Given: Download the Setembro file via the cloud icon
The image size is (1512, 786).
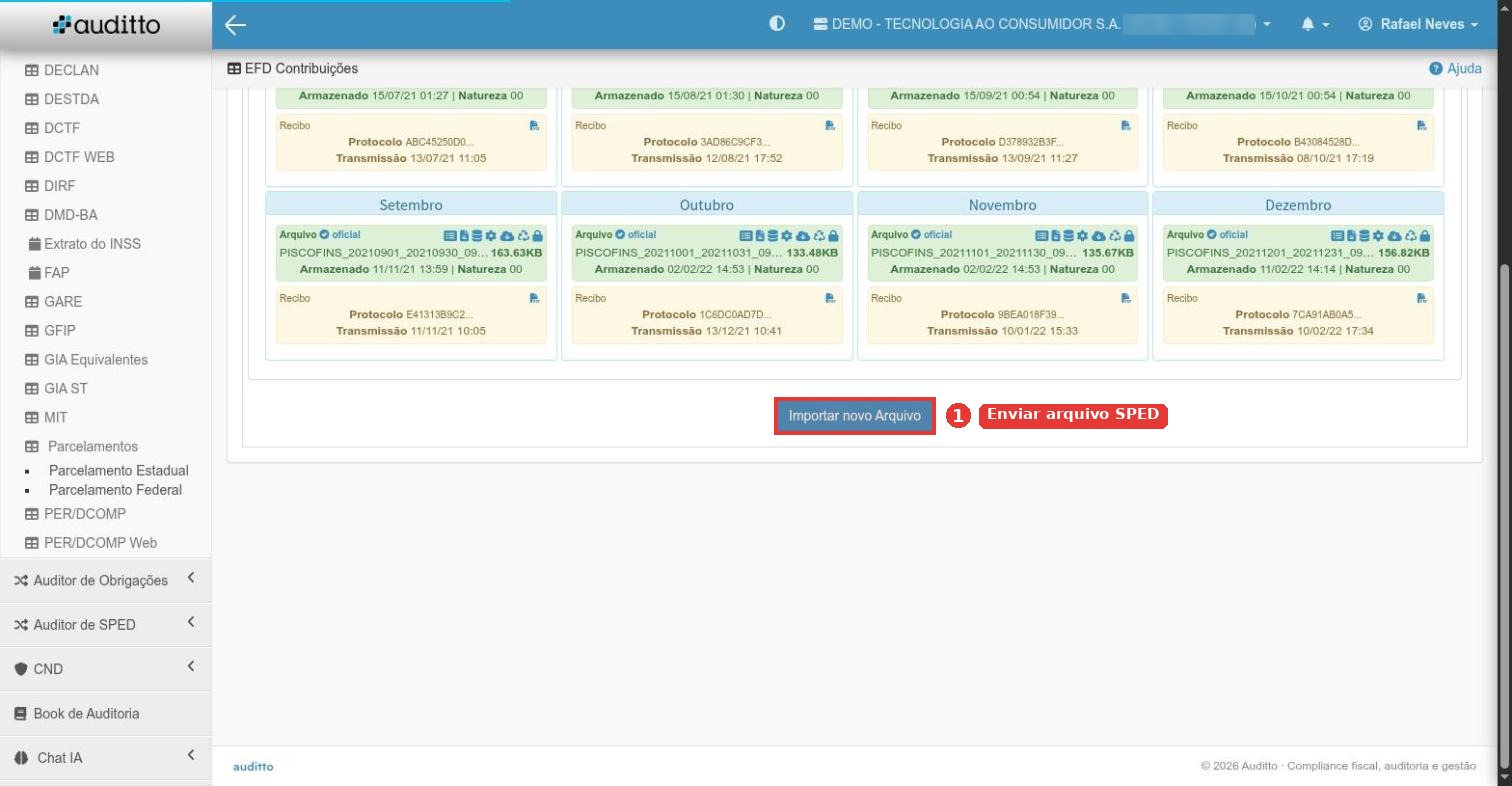Looking at the screenshot, I should (507, 235).
